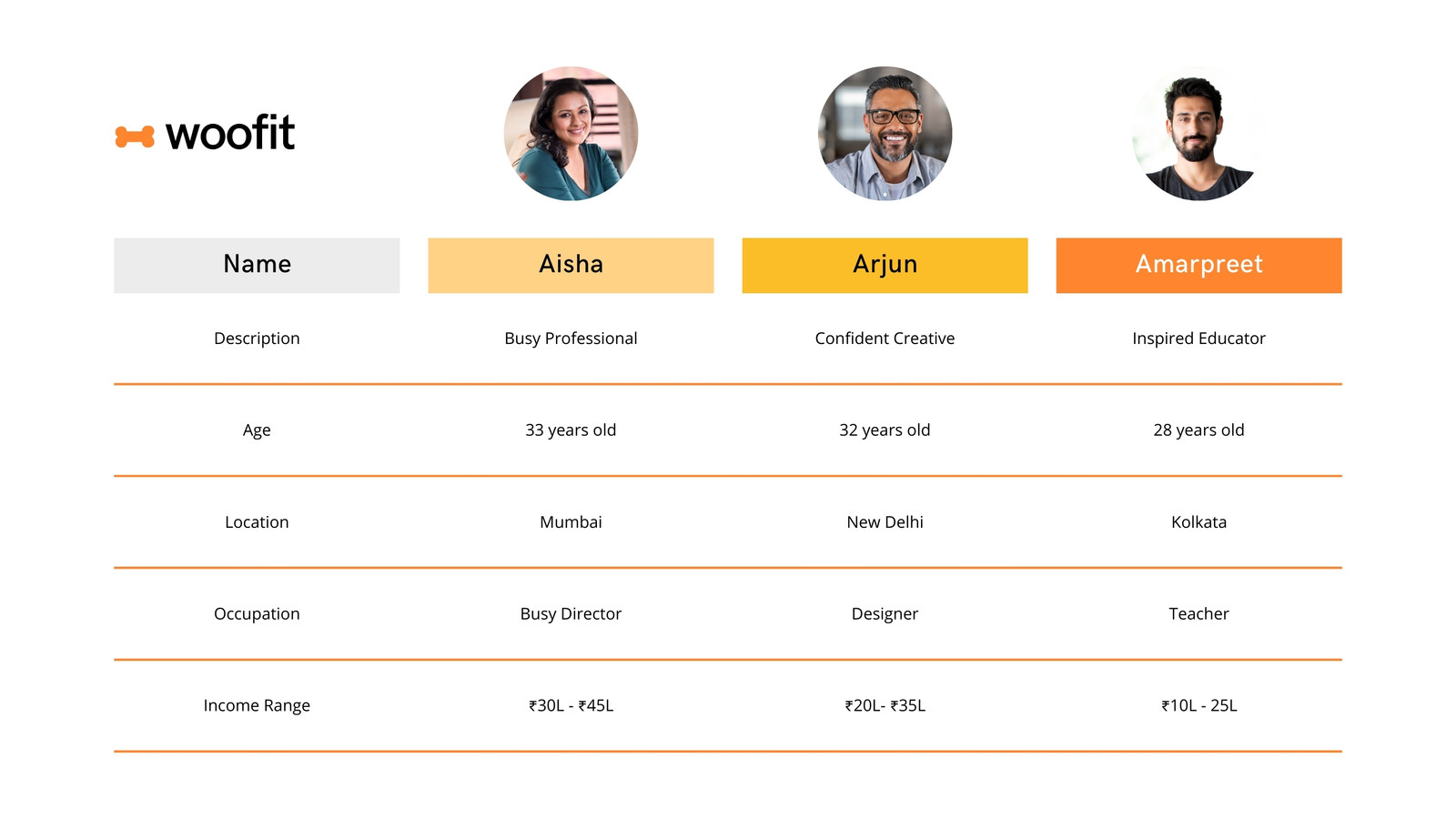
Task: Select Arjun's ₹20L- ₹35L income cell
Action: (885, 706)
